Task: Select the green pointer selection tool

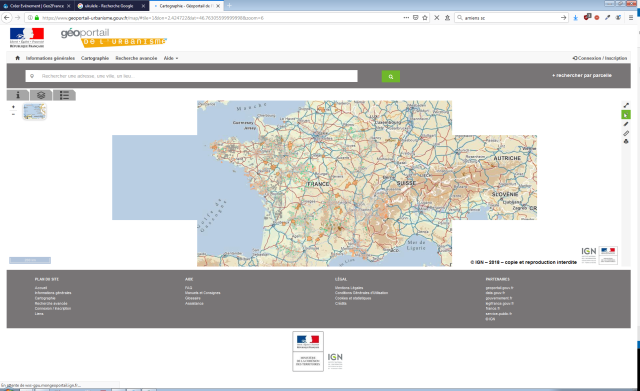Action: (x=626, y=115)
